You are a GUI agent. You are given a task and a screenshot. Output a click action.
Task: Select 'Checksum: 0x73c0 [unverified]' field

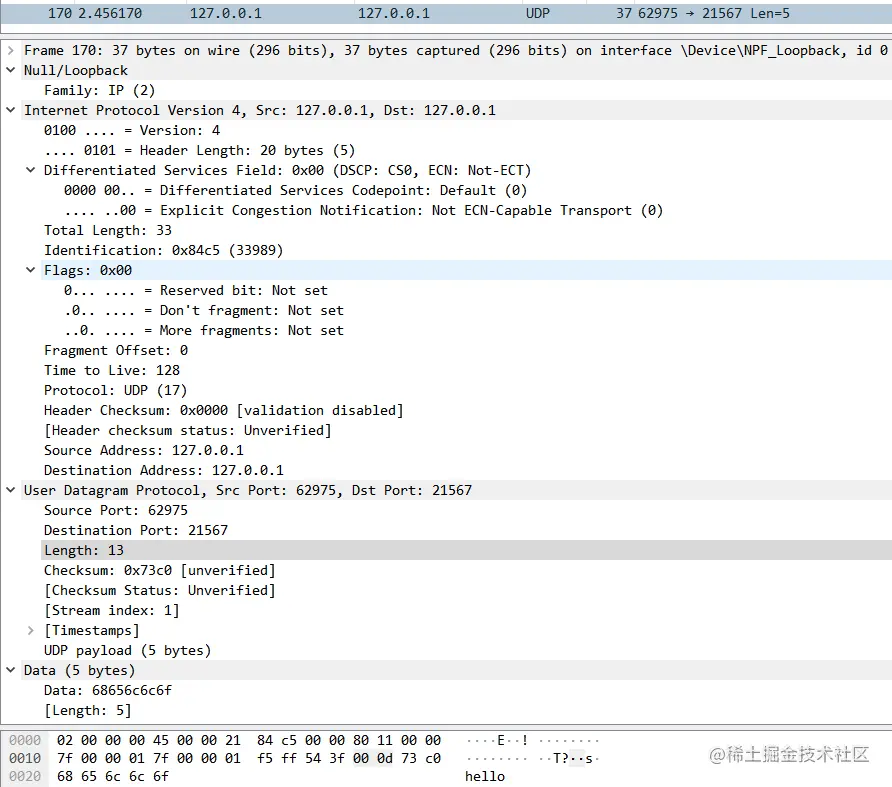click(160, 570)
